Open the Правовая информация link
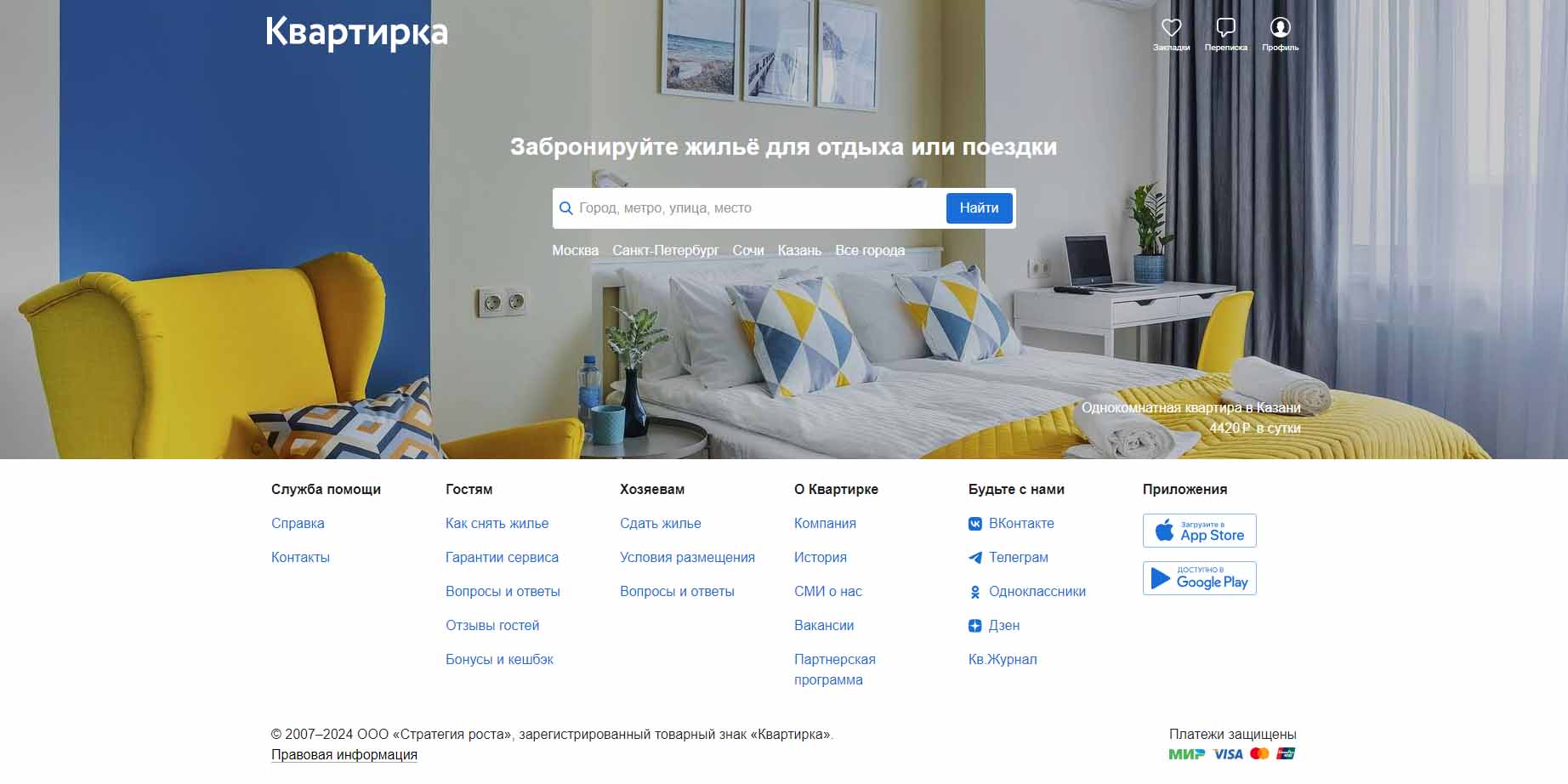The height and width of the screenshot is (784, 1568). [344, 755]
